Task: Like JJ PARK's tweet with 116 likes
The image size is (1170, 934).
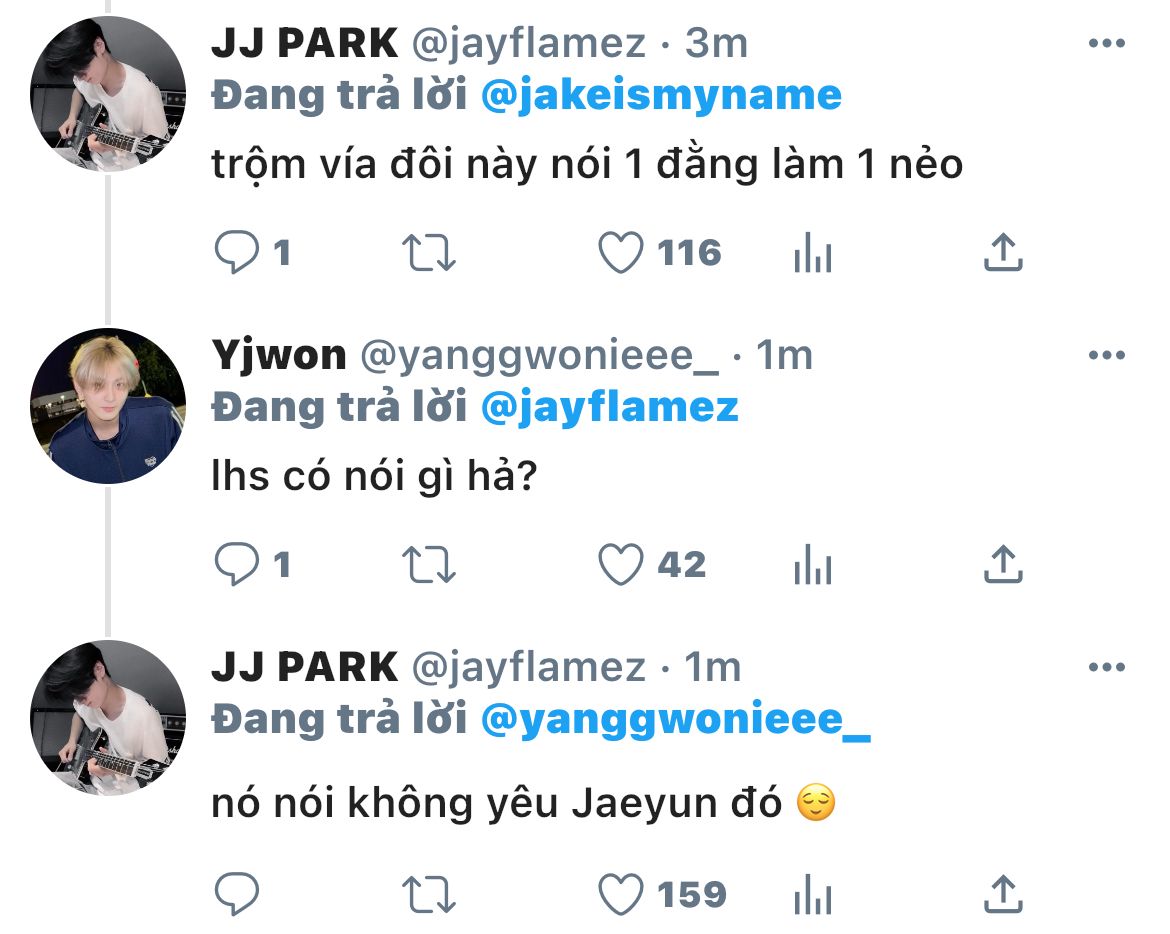Action: point(621,252)
